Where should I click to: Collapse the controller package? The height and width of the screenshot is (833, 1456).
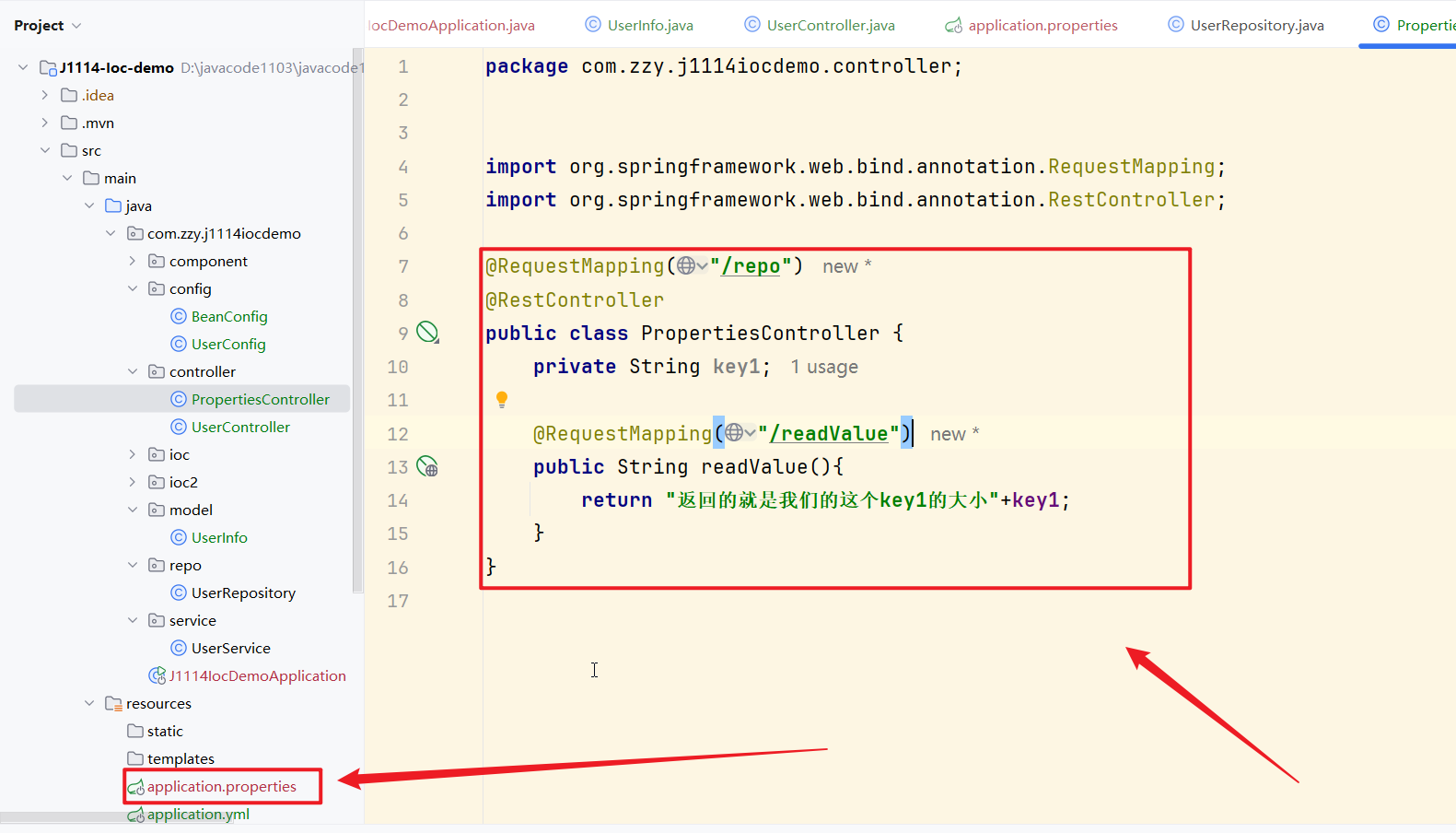coord(133,371)
